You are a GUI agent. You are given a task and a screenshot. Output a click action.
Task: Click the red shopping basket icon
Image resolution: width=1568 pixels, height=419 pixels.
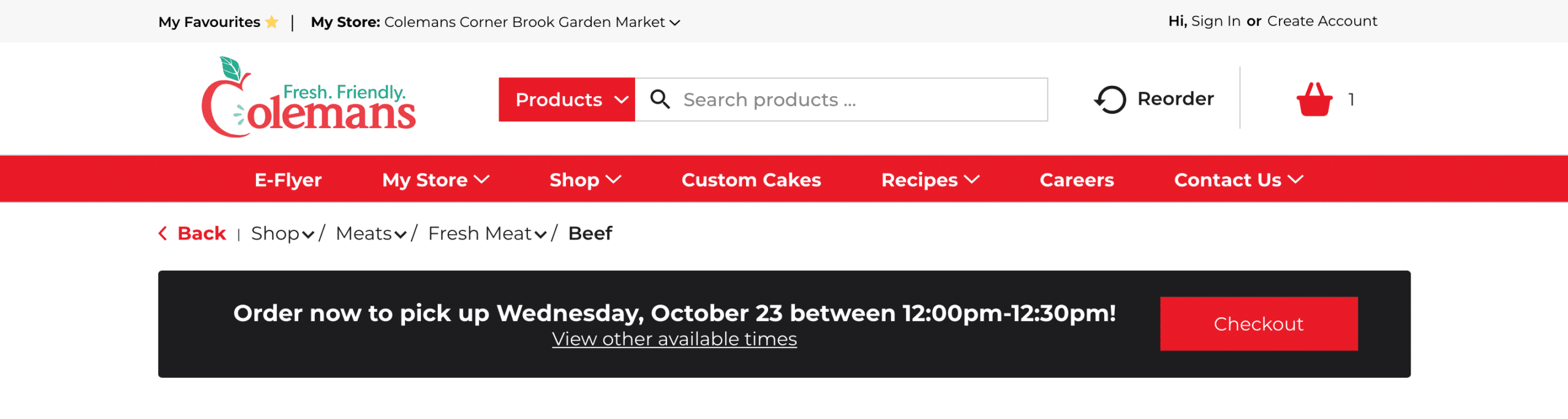click(x=1314, y=99)
